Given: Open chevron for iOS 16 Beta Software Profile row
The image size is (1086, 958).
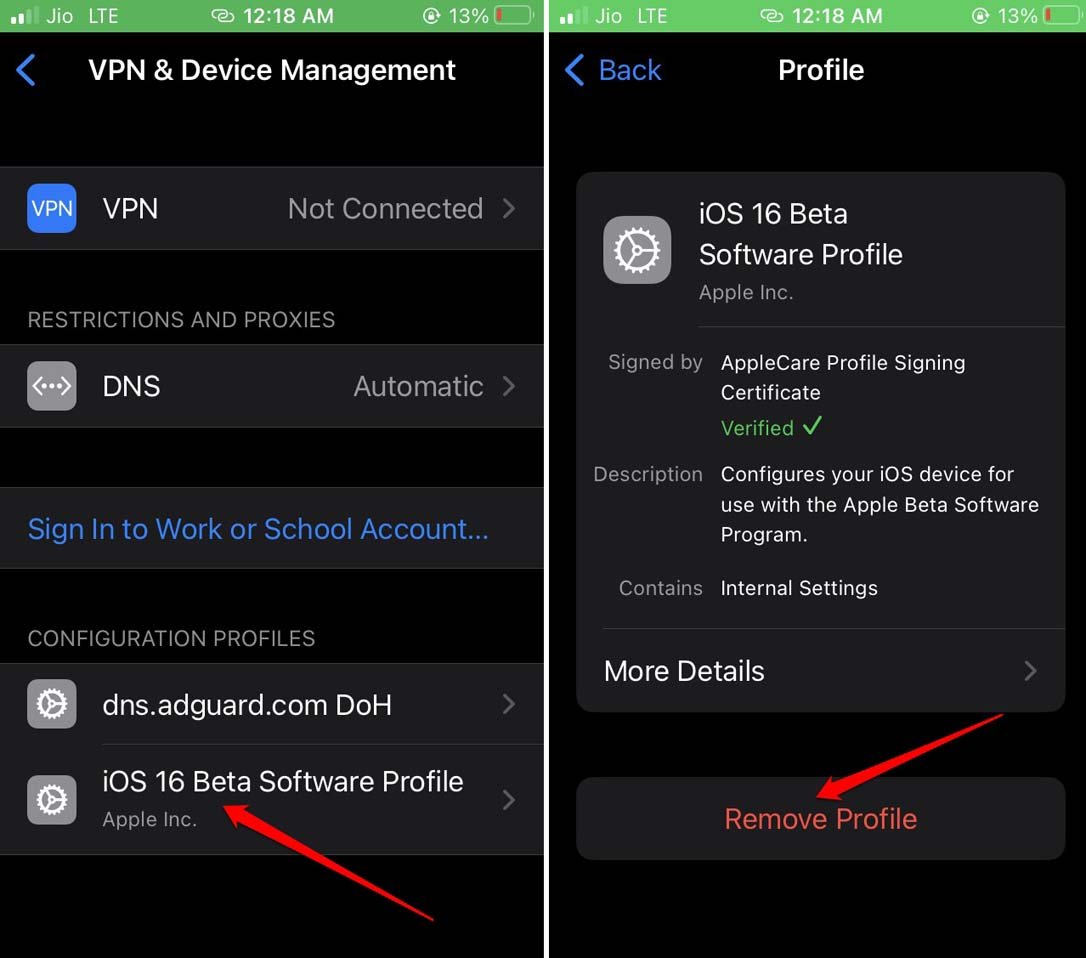Looking at the screenshot, I should click(x=509, y=799).
